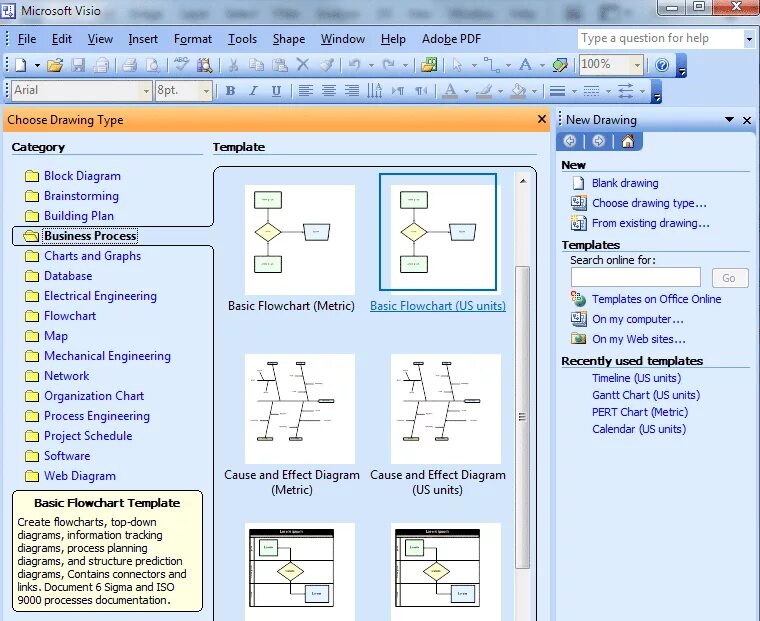
Task: Close the Choose Drawing Type pane
Action: 542,119
